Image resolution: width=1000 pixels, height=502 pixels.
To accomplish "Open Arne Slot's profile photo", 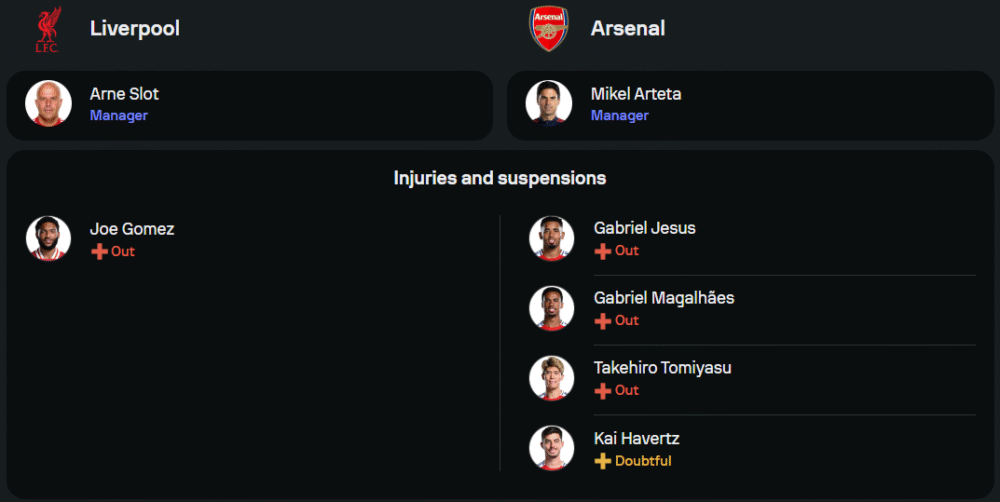I will tap(48, 104).
